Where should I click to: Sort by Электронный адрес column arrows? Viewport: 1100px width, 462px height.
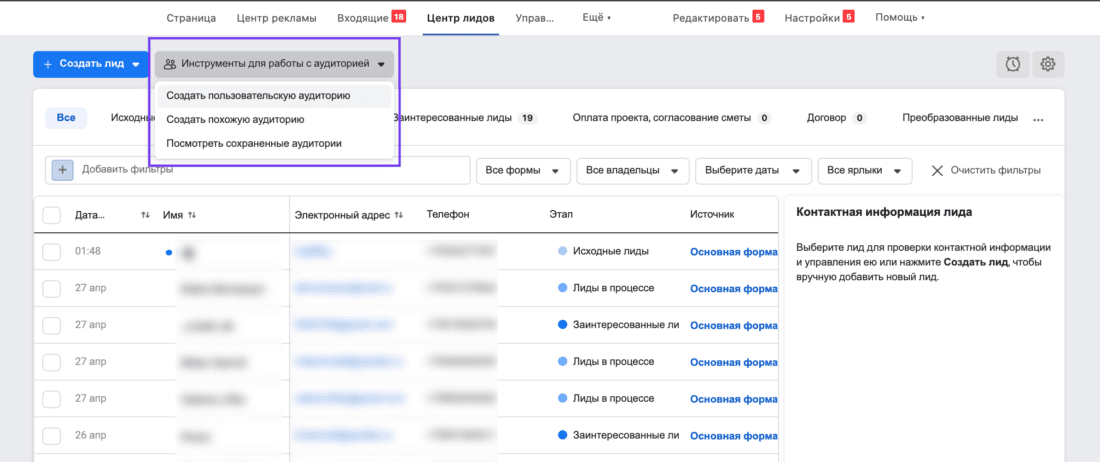(x=398, y=215)
